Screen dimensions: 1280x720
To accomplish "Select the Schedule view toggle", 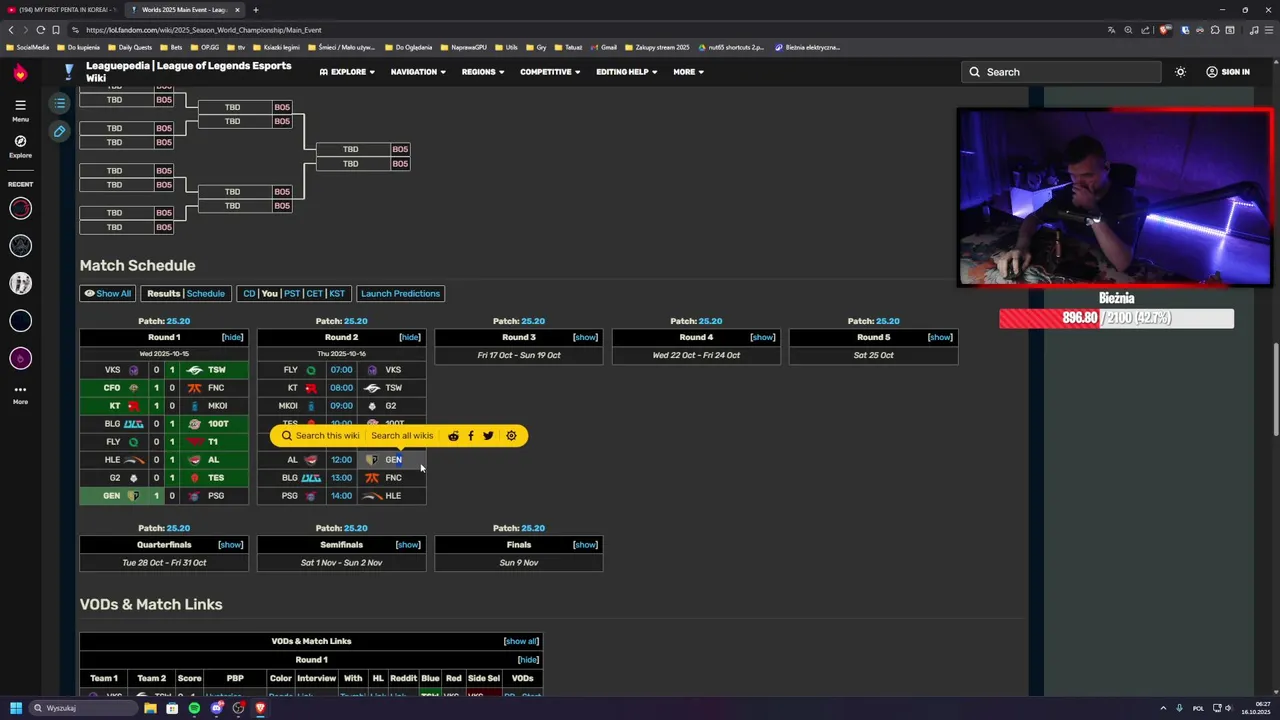I will [205, 294].
